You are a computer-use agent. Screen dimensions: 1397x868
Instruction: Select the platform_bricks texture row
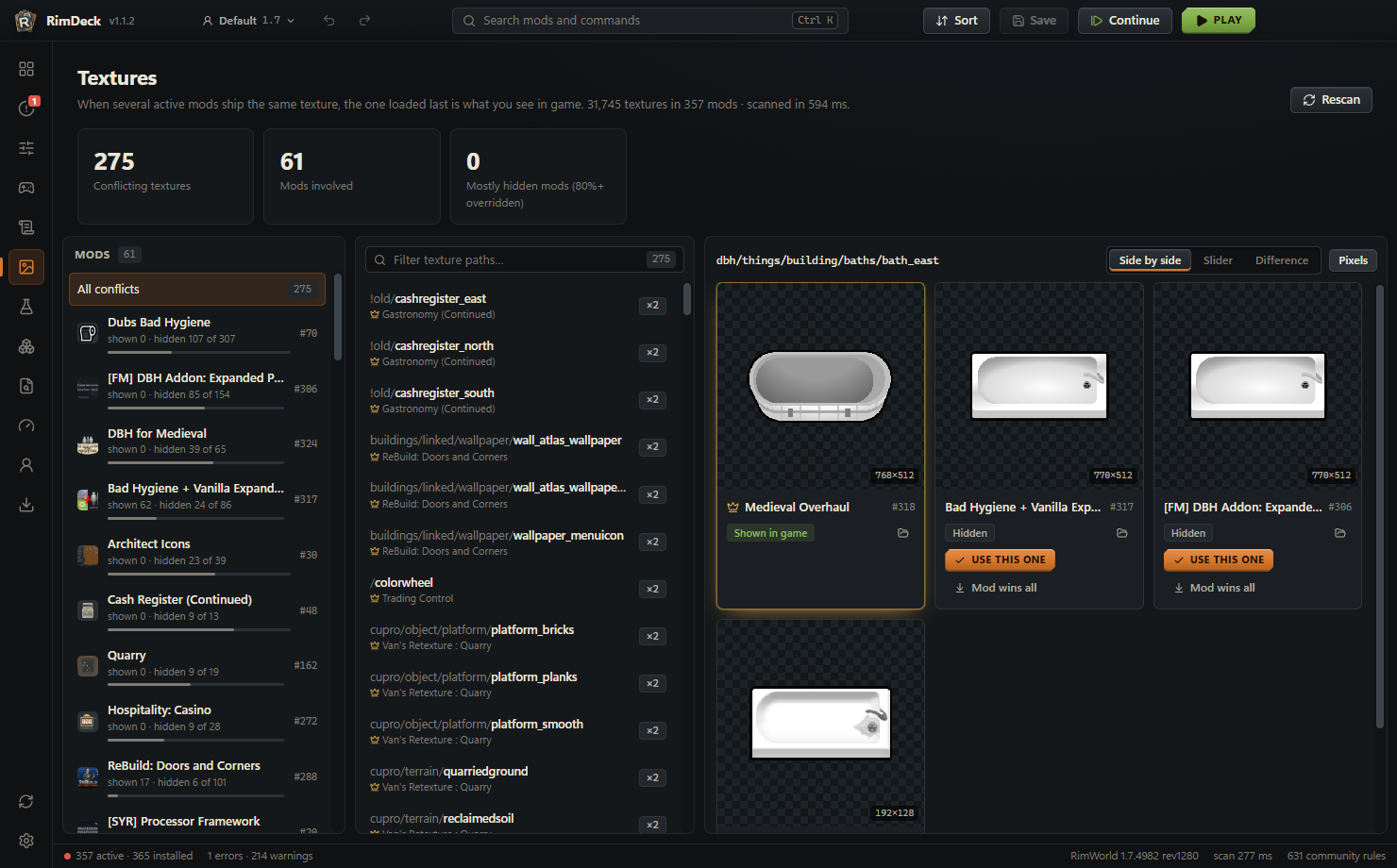519,637
